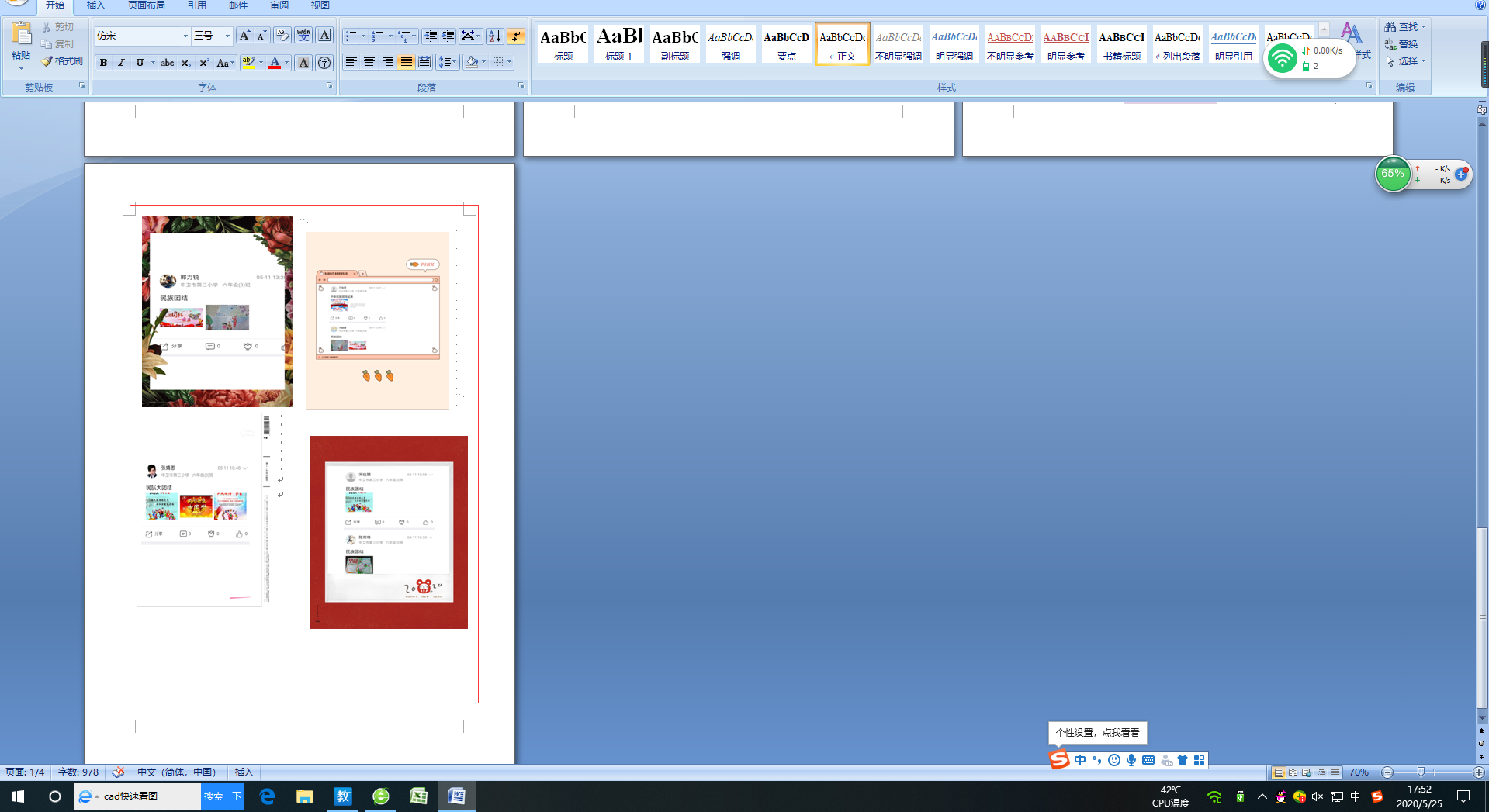Open File Explorer from the taskbar
The width and height of the screenshot is (1489, 812).
click(x=304, y=796)
